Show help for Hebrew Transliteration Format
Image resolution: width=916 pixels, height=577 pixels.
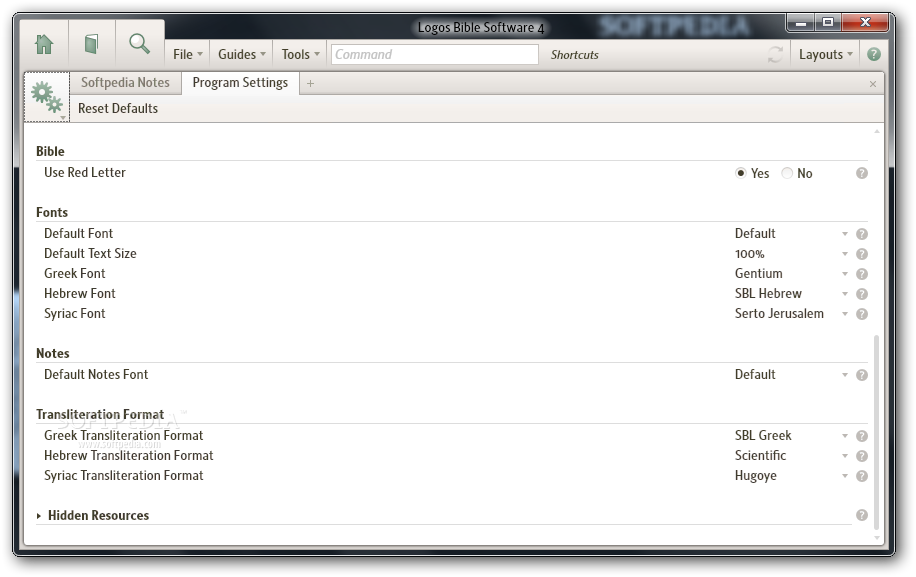pyautogui.click(x=862, y=456)
